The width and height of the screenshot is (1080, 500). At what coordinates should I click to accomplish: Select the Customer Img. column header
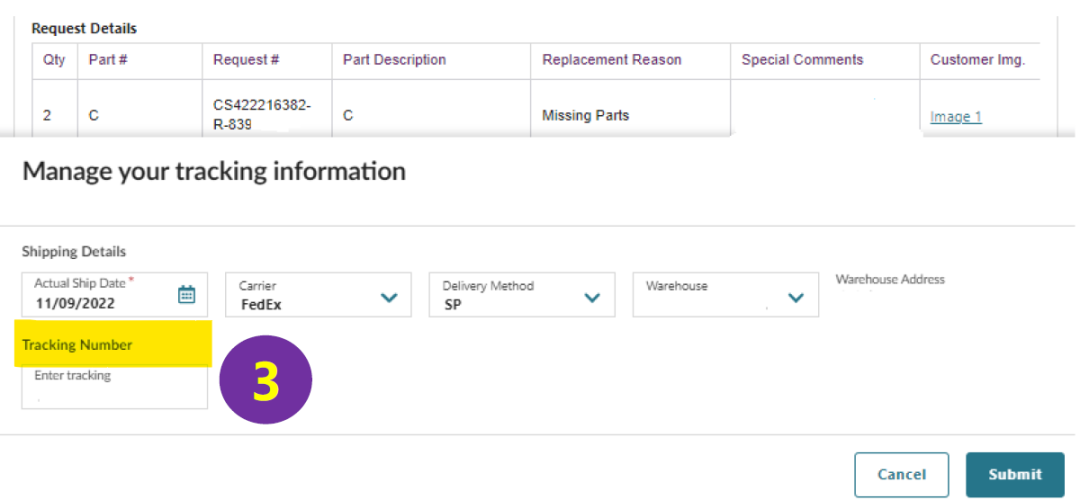coord(977,60)
